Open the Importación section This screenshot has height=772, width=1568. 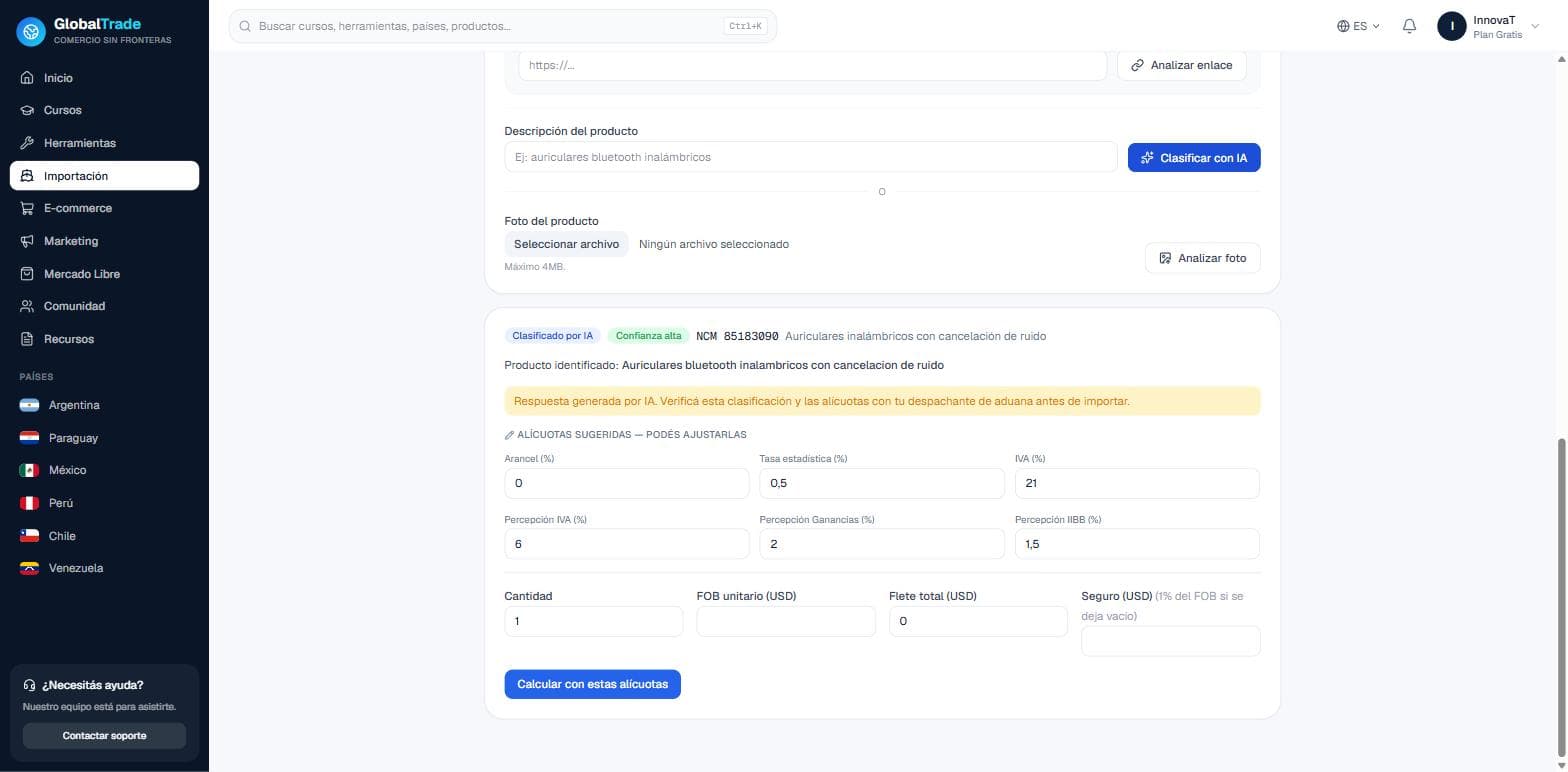(104, 176)
